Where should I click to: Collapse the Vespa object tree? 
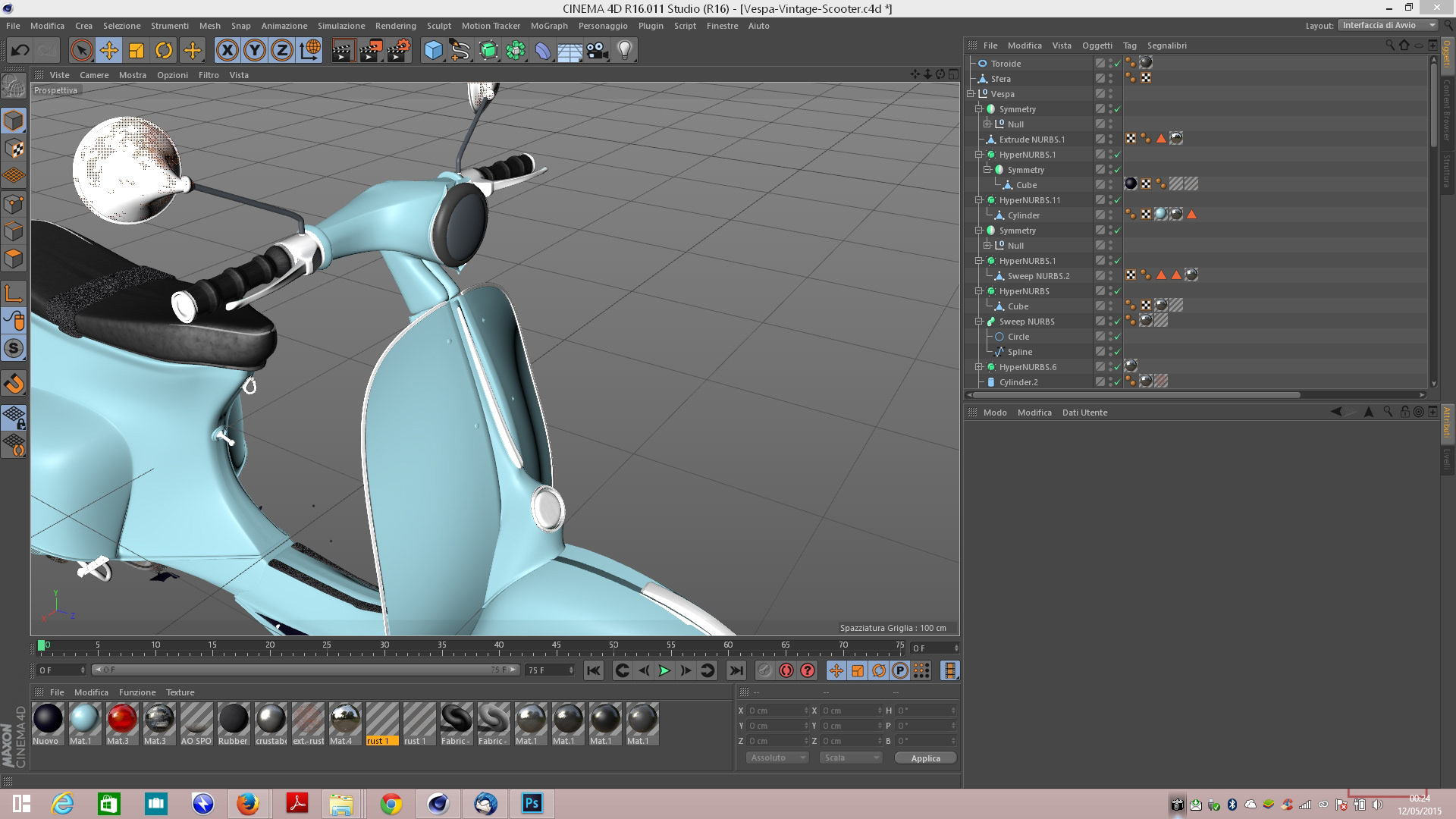(x=971, y=94)
